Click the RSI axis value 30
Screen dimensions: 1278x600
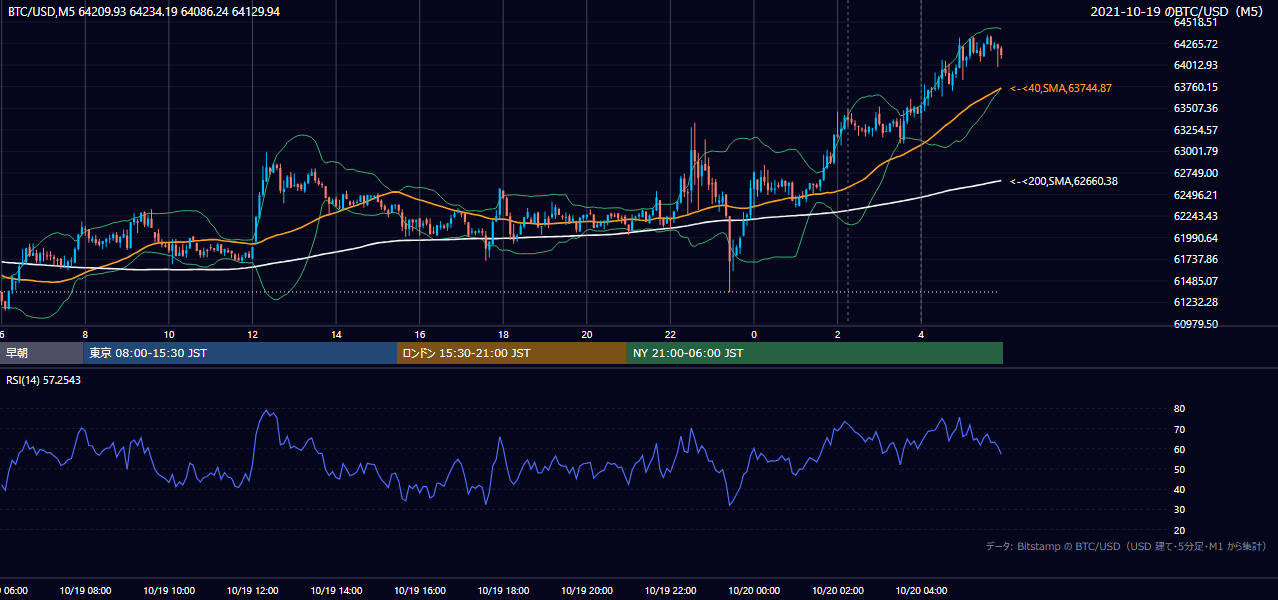click(x=1179, y=510)
